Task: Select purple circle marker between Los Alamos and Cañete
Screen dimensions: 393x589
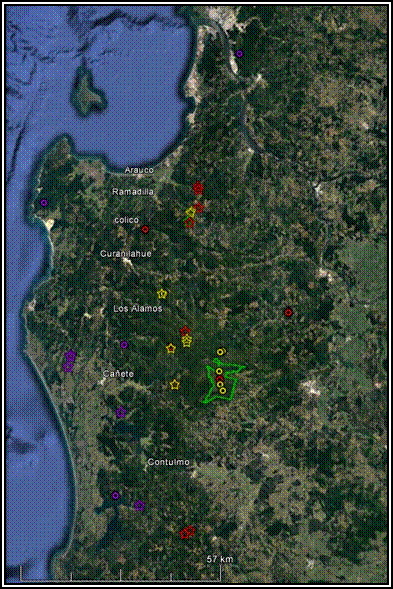Action: 124,345
